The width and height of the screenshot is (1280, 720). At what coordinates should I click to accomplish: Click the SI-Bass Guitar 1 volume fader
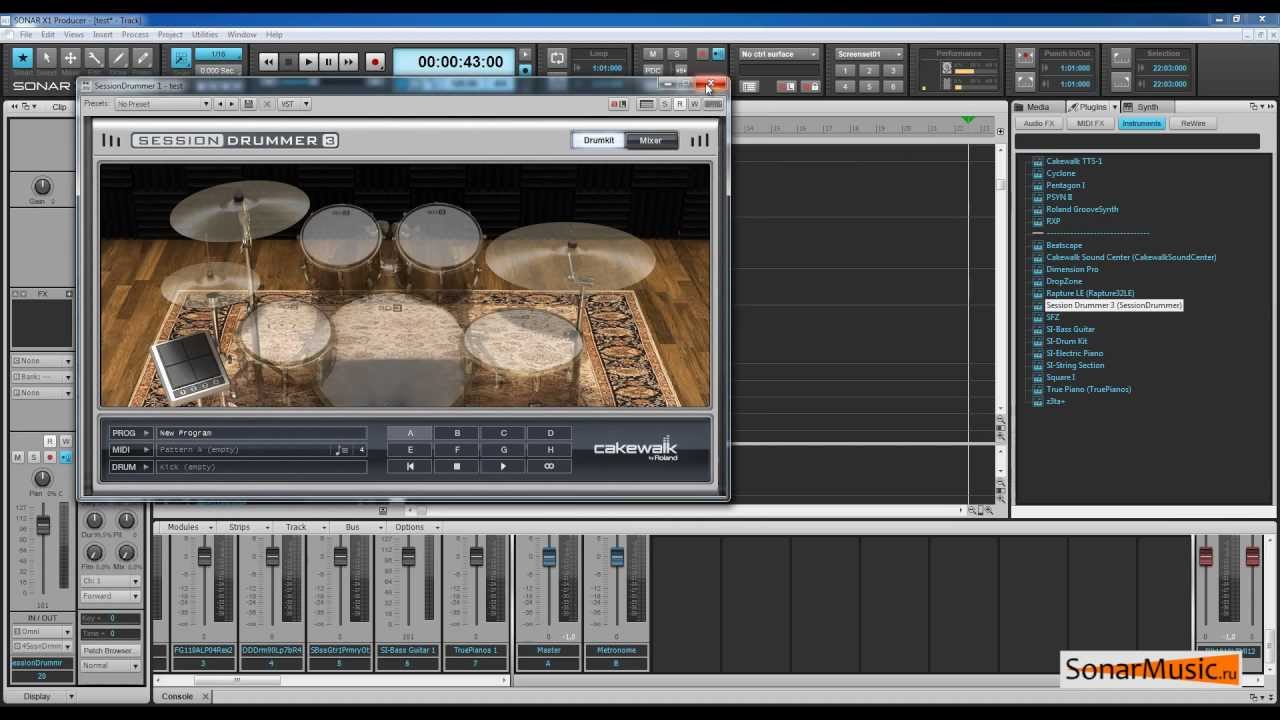pos(408,557)
